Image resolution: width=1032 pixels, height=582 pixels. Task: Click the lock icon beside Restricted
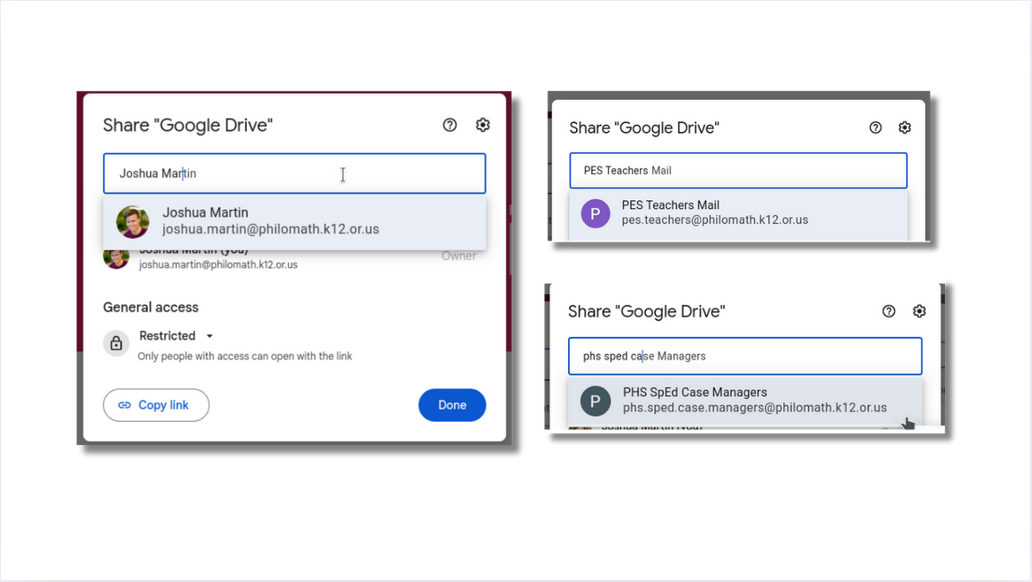click(x=116, y=344)
